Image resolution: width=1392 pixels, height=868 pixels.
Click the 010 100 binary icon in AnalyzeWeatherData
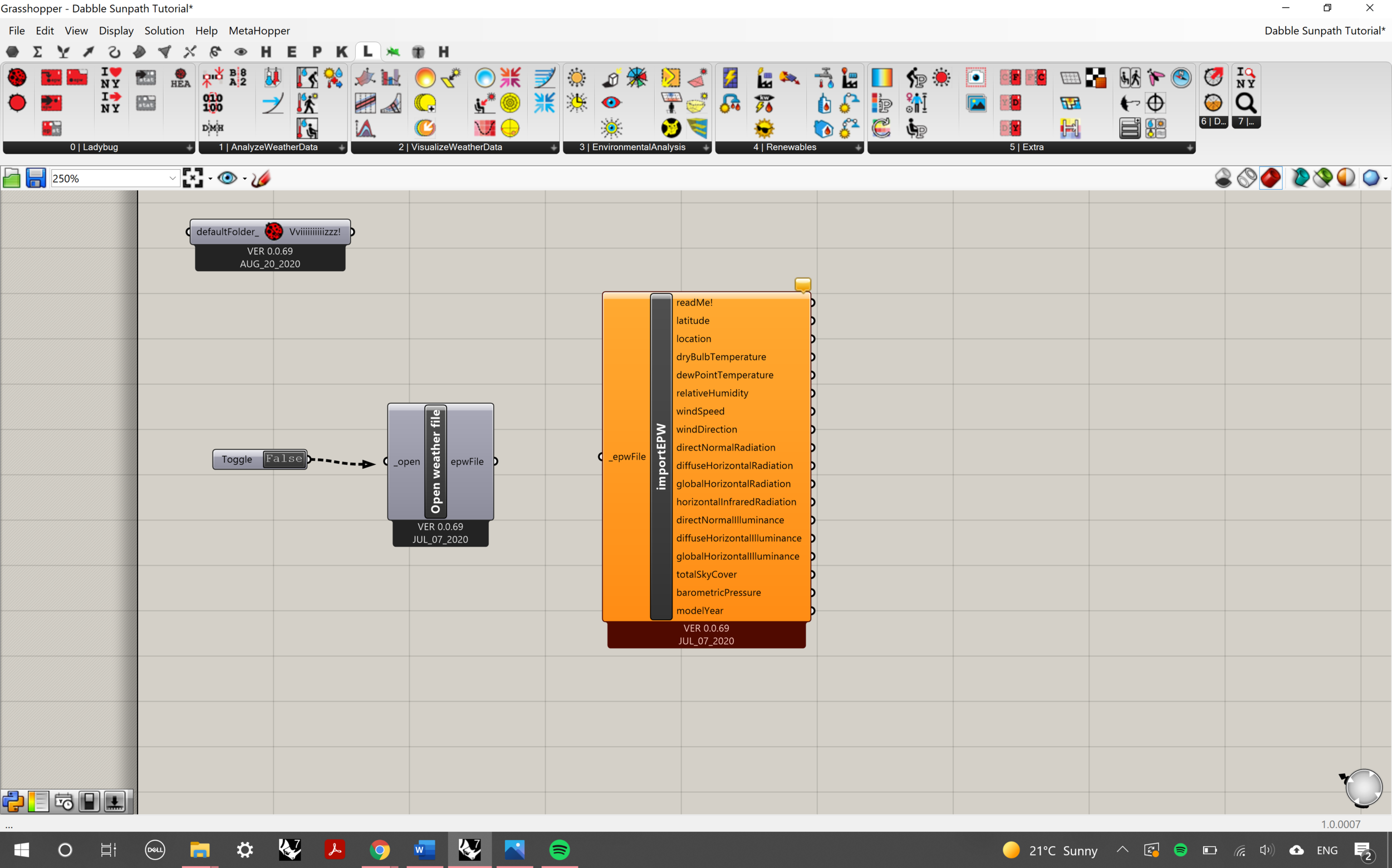[212, 103]
